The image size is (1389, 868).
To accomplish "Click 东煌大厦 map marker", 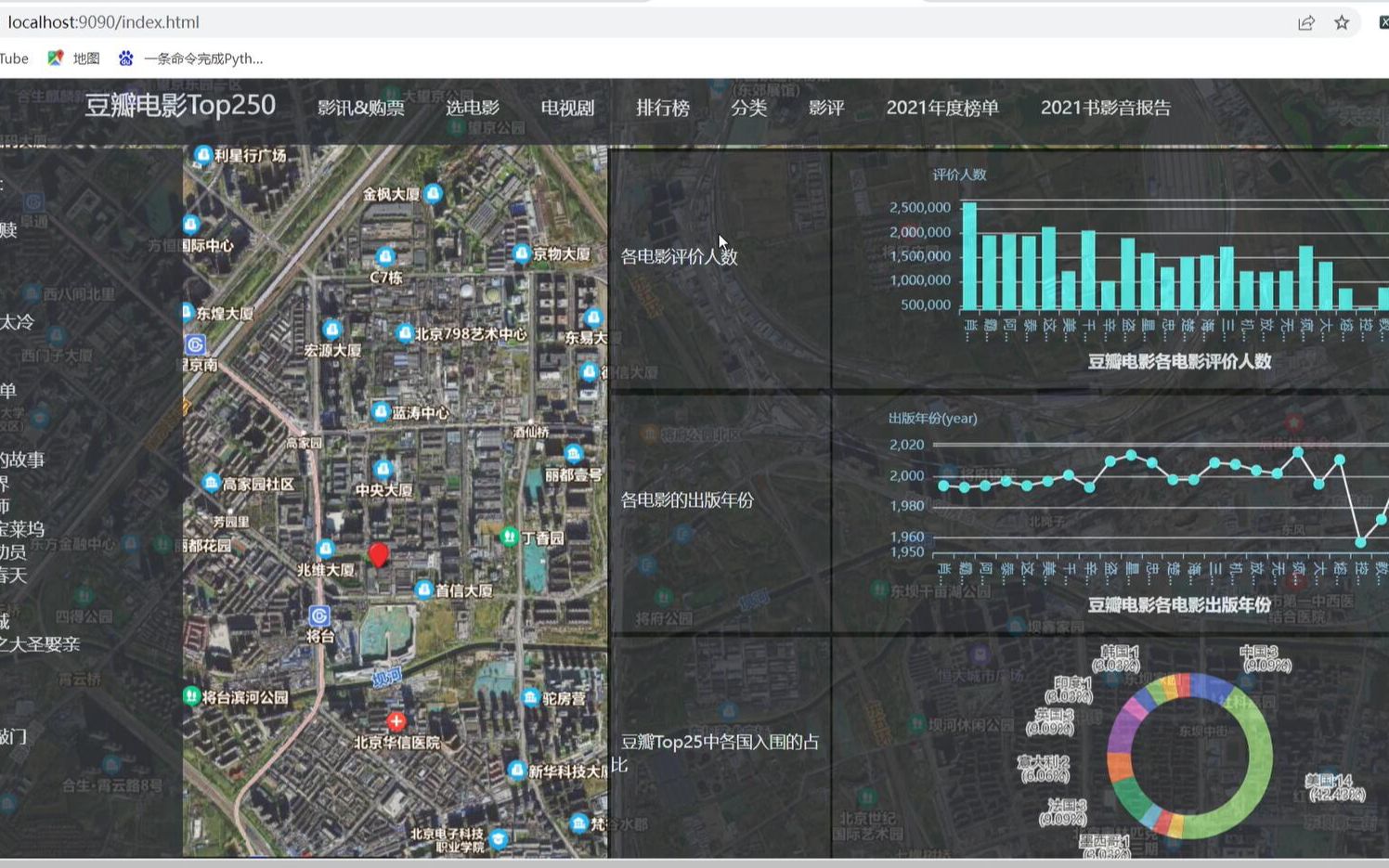I will (188, 313).
